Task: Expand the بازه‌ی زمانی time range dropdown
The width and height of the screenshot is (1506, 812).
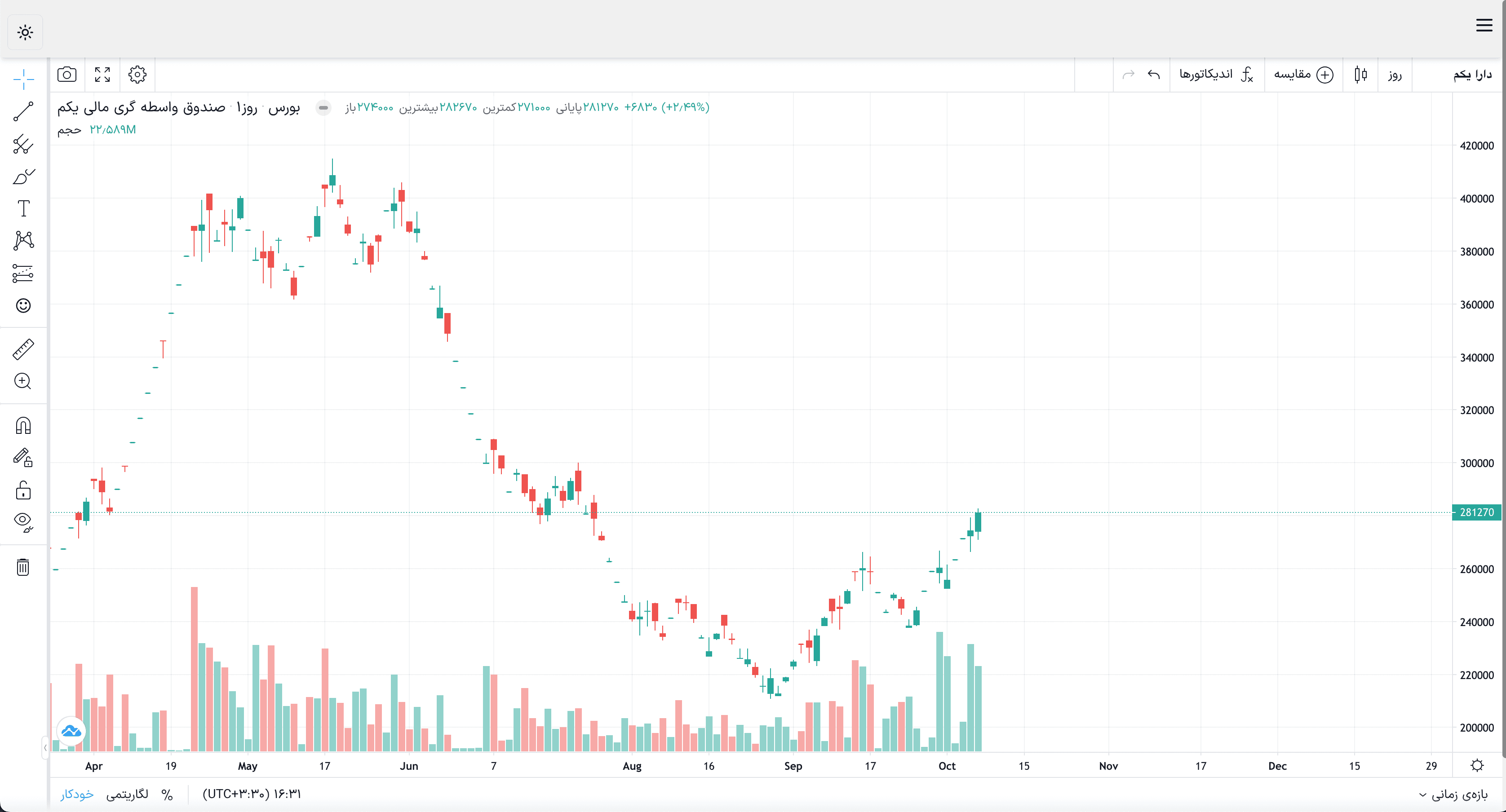Action: [1453, 794]
